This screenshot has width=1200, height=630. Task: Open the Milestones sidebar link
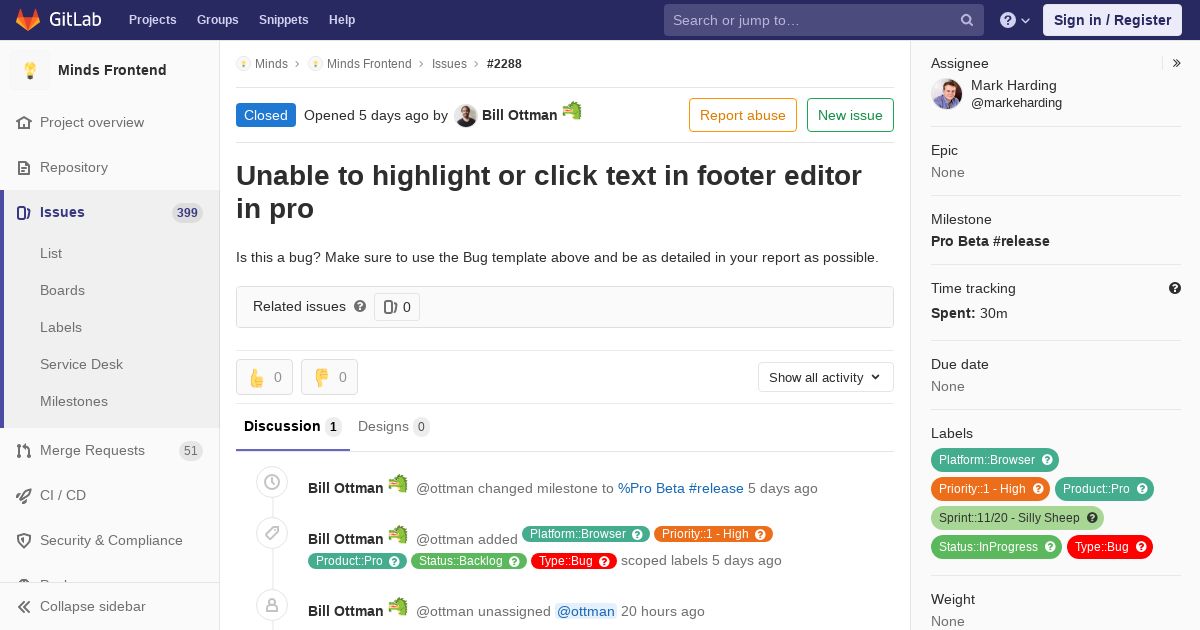point(74,402)
